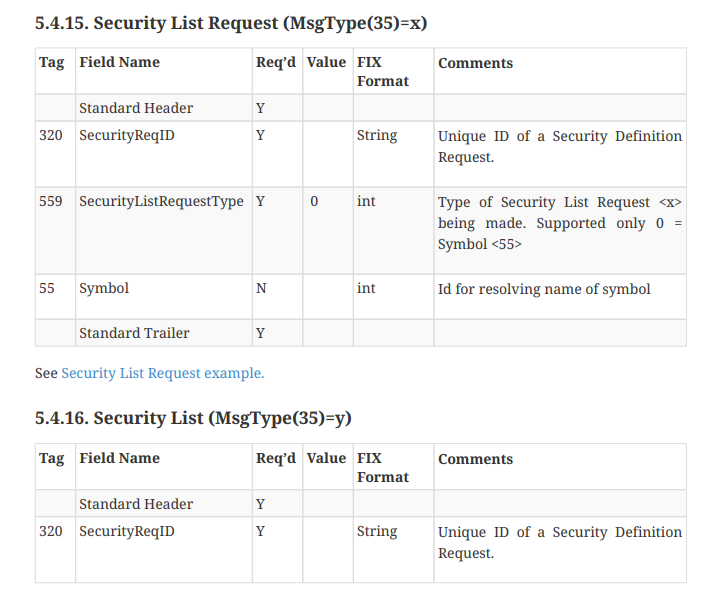Screen dimensions: 712x601
Task: Click the FIX Format header in second table
Action: coord(393,467)
